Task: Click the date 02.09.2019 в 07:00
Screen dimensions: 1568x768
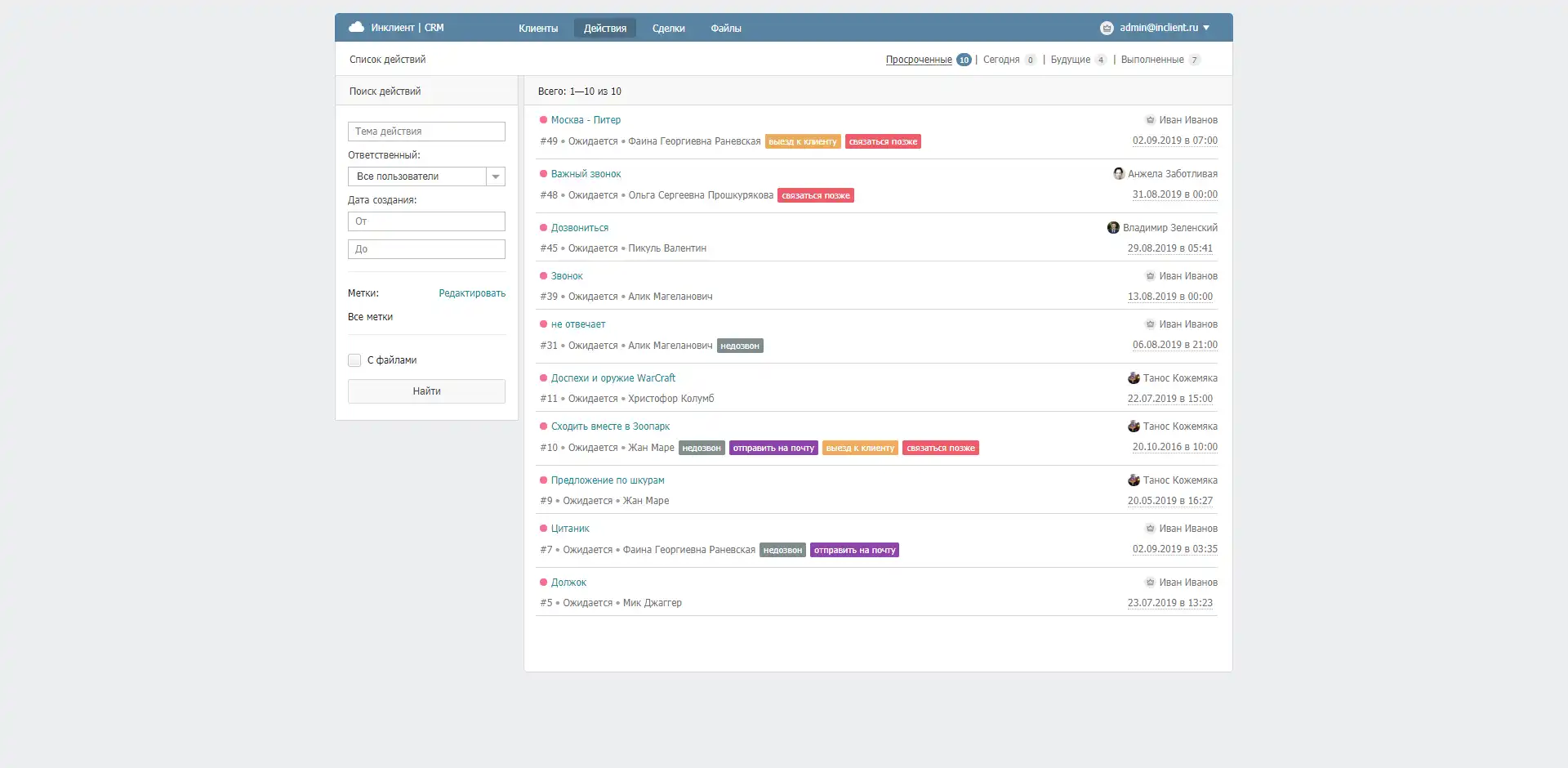Action: (1174, 141)
